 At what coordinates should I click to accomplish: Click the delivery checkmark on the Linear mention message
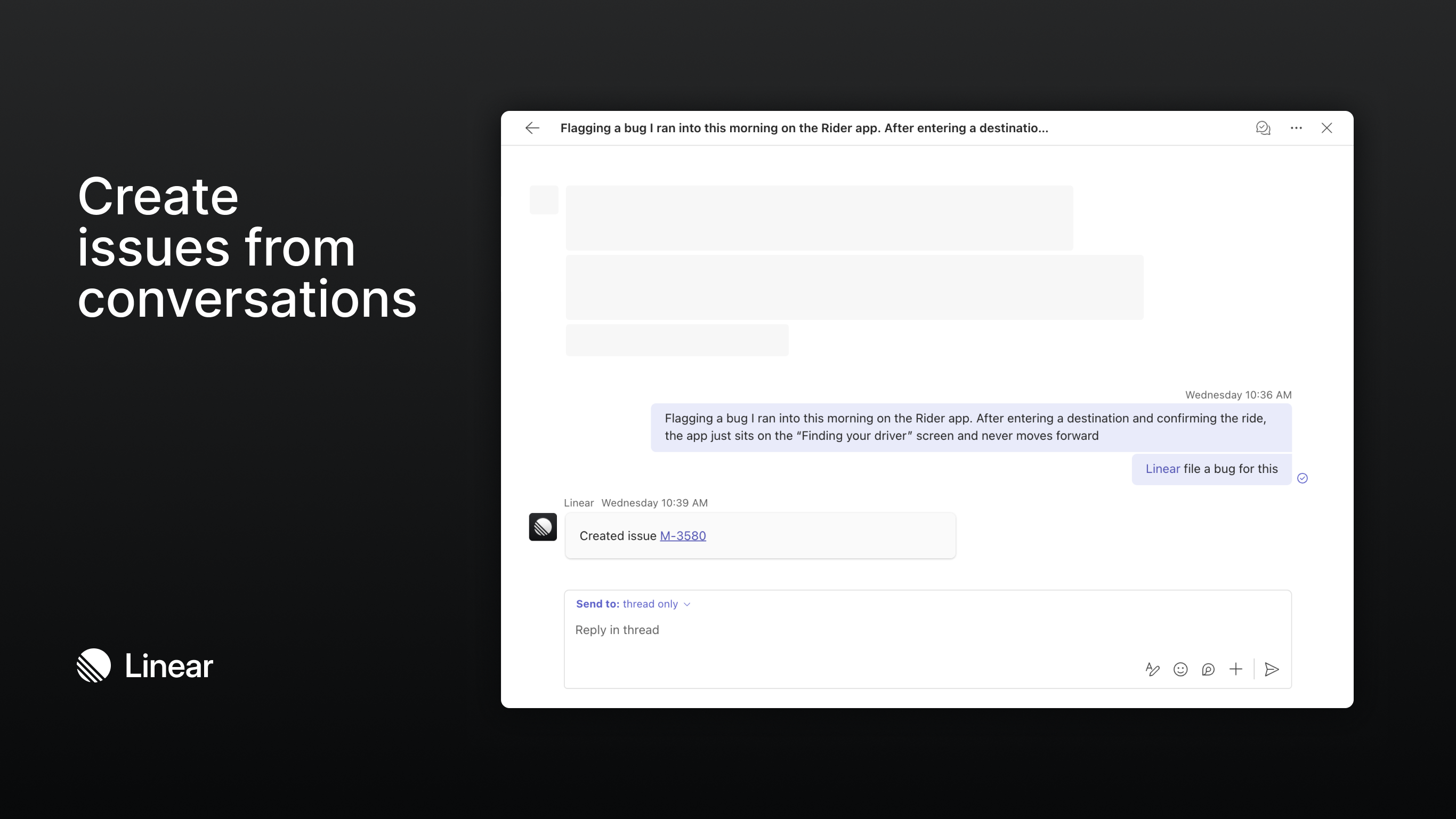1303,478
